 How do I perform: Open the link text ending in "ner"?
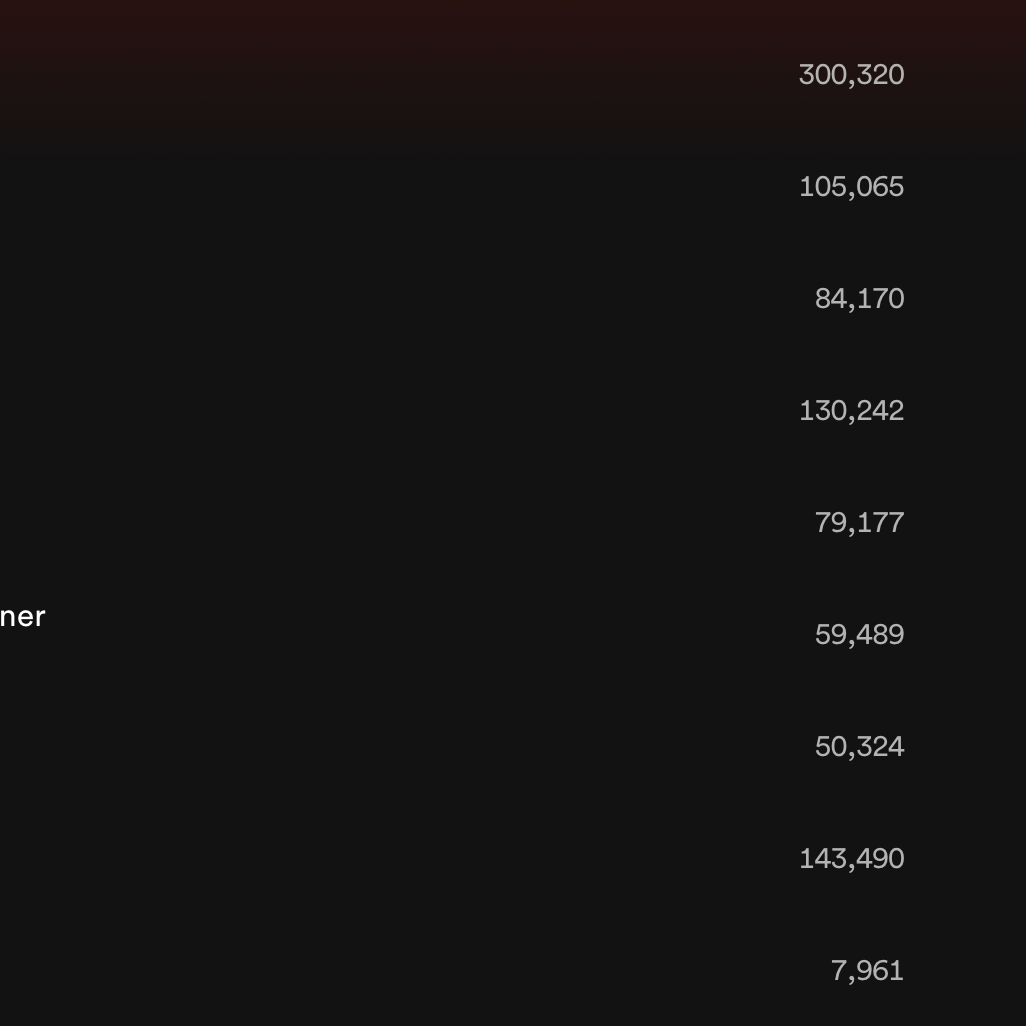(22, 617)
